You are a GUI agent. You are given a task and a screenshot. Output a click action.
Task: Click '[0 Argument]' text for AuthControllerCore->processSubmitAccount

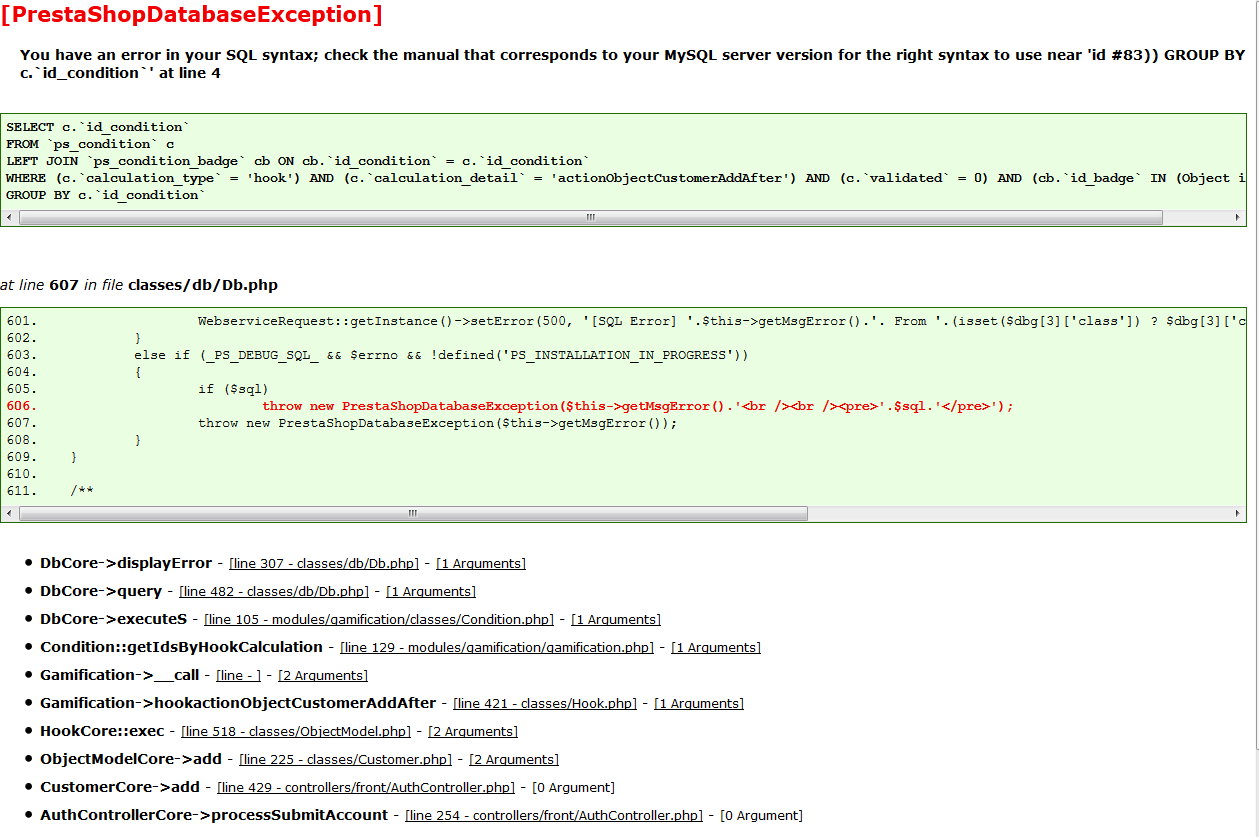(x=761, y=816)
